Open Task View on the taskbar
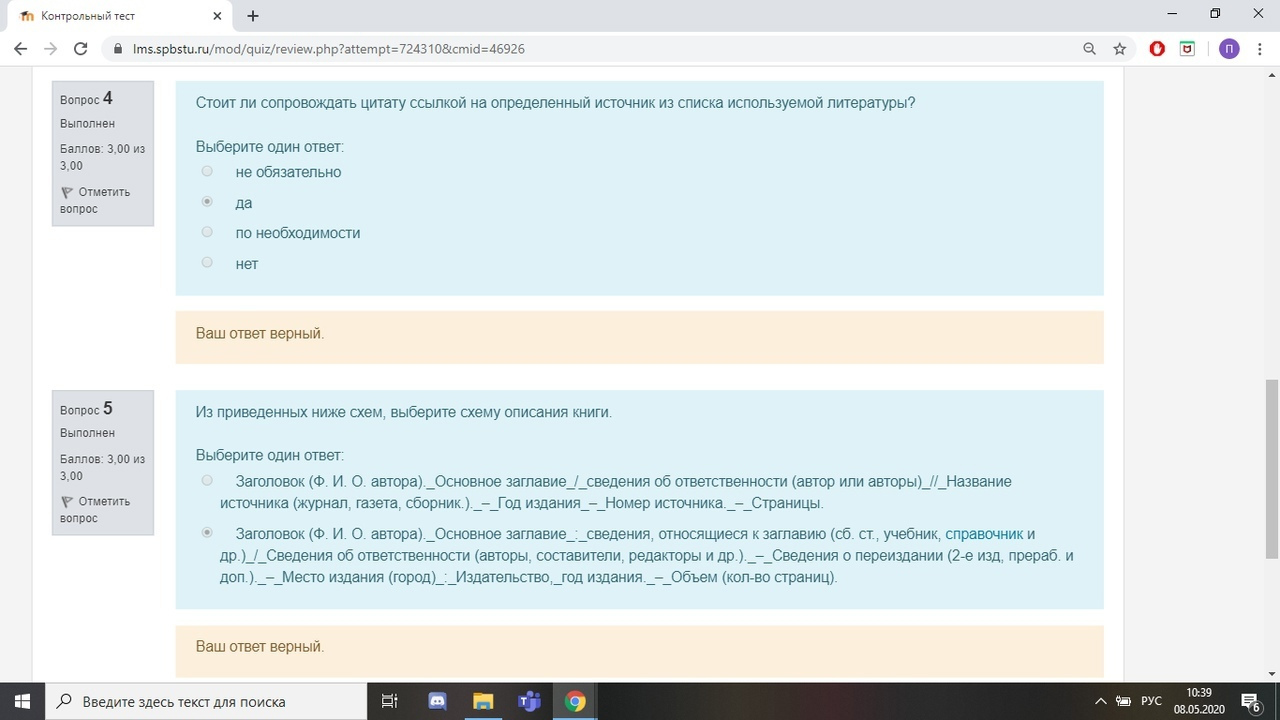This screenshot has width=1280, height=720. [390, 701]
